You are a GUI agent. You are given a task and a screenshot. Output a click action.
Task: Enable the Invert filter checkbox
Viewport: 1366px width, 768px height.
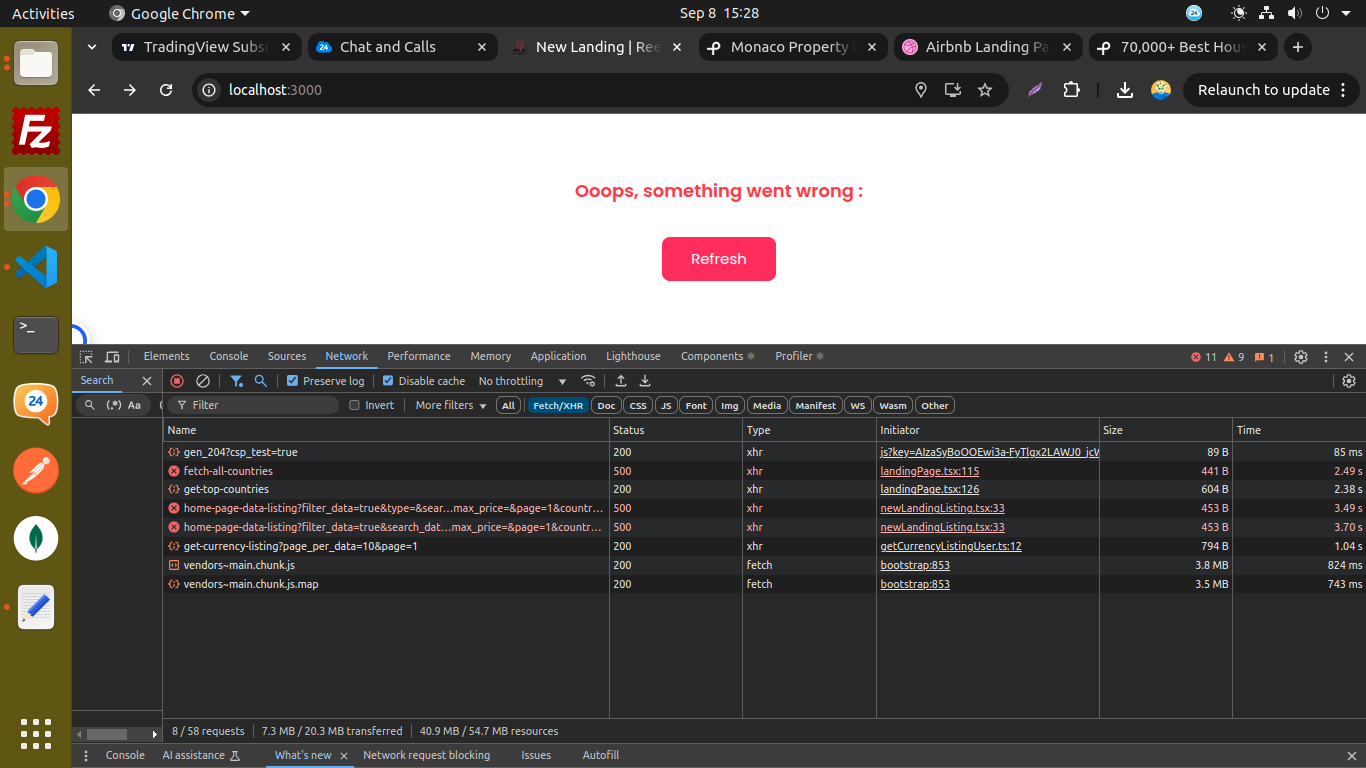pos(354,405)
